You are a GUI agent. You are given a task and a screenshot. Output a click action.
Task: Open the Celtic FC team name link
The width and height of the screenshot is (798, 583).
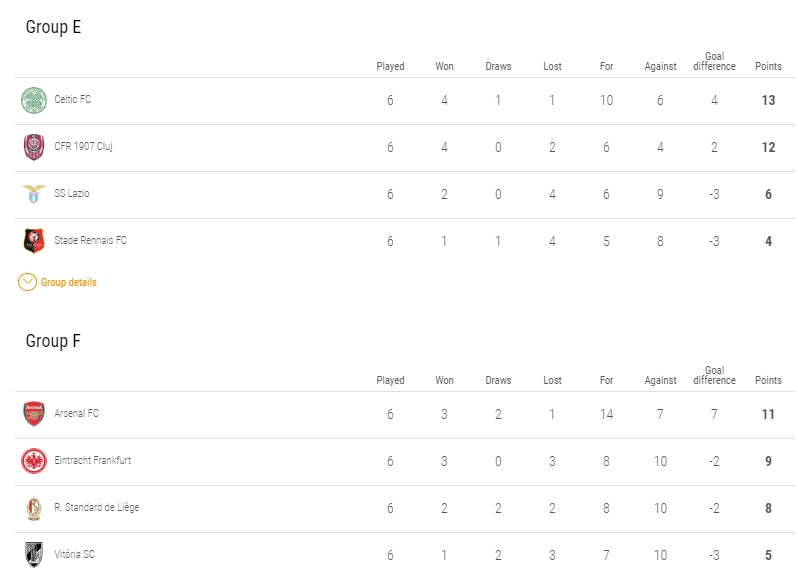click(72, 100)
